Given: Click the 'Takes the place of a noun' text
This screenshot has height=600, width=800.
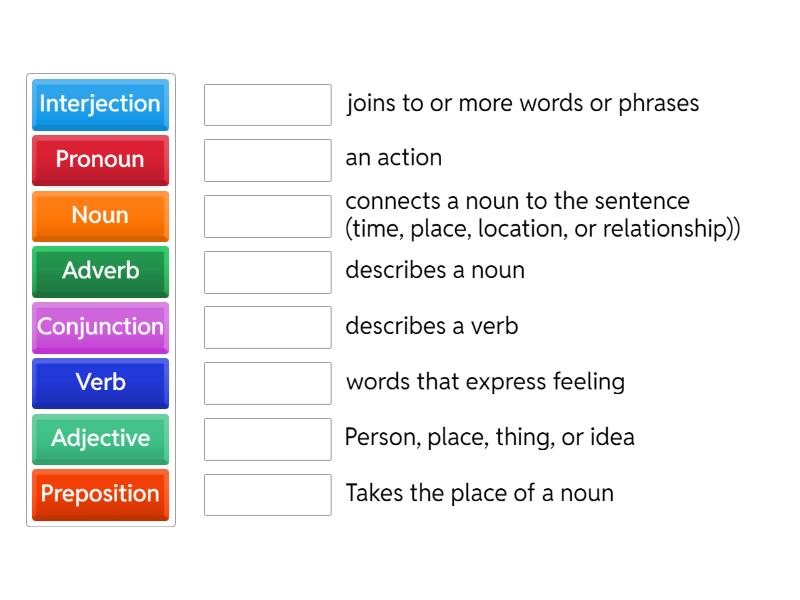Looking at the screenshot, I should pos(479,493).
